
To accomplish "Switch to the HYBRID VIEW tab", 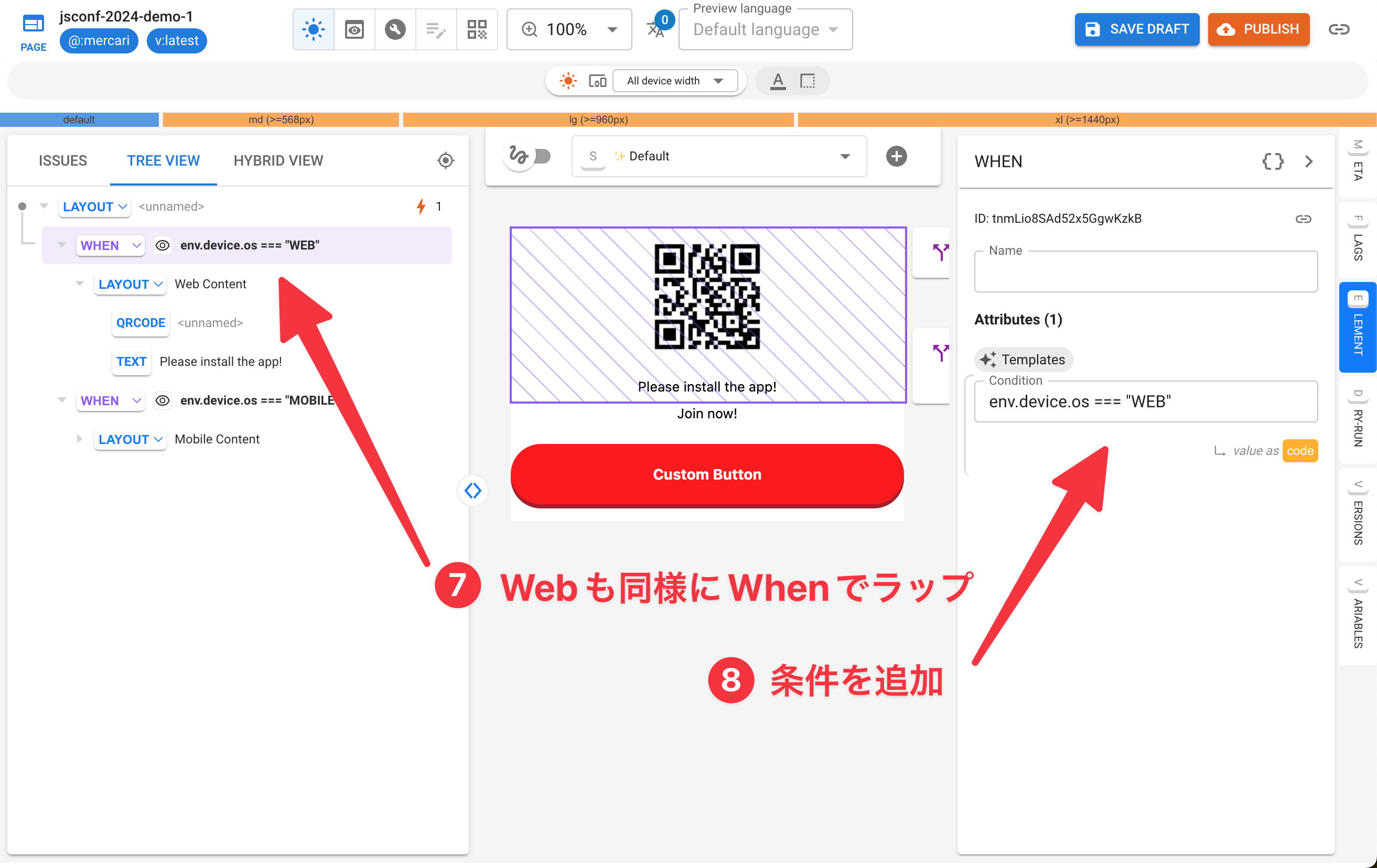I will [x=278, y=160].
